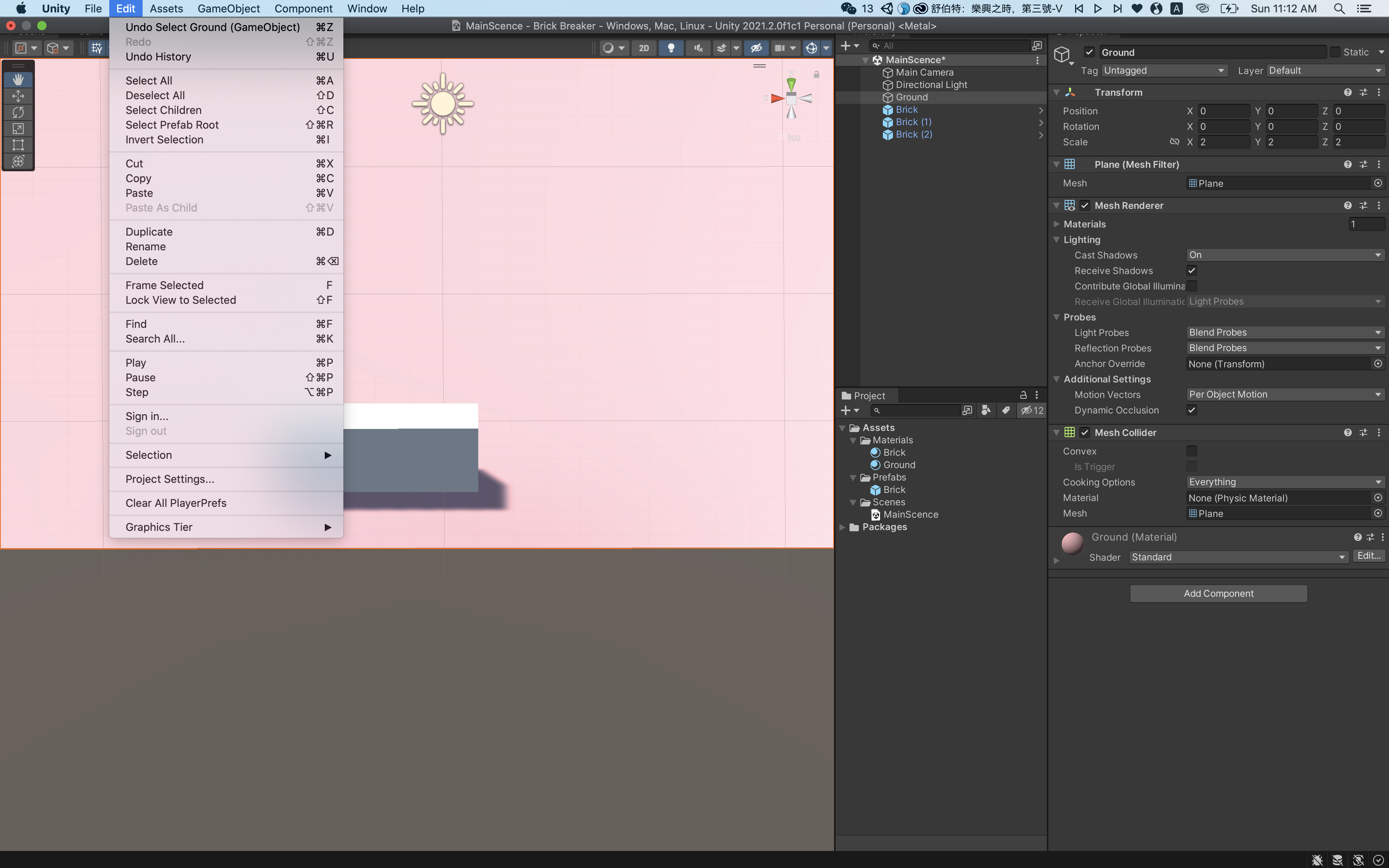The height and width of the screenshot is (868, 1389).
Task: Expand the Packages folder
Action: click(x=842, y=527)
